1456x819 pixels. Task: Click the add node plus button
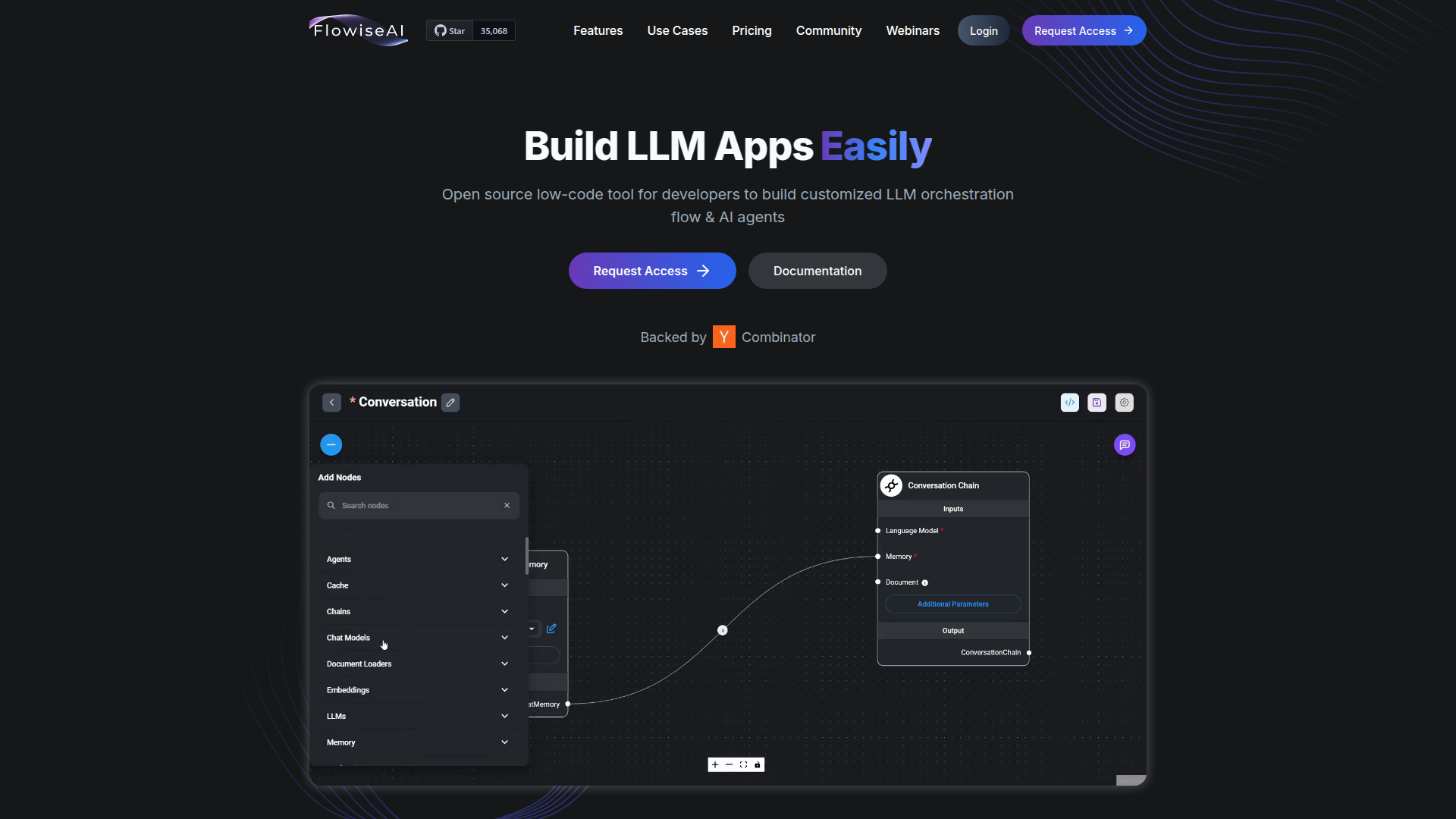331,444
